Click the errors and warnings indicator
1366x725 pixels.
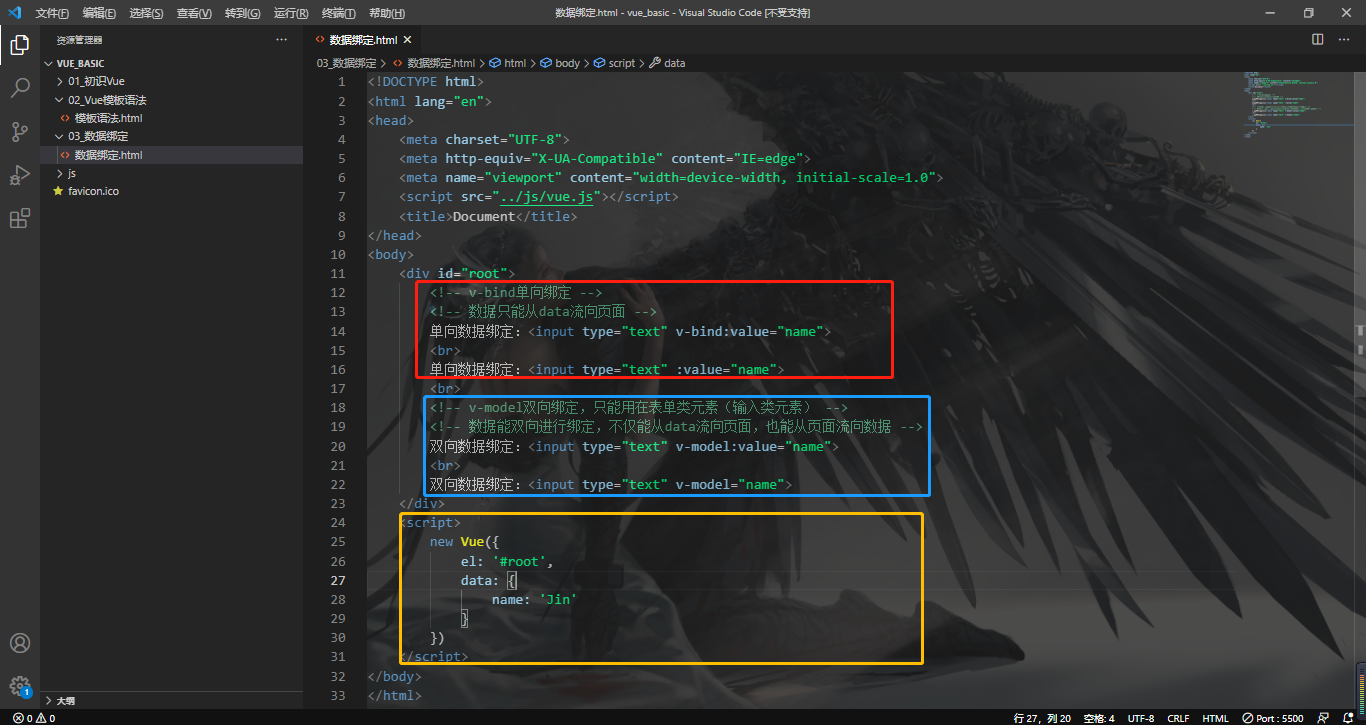point(35,718)
